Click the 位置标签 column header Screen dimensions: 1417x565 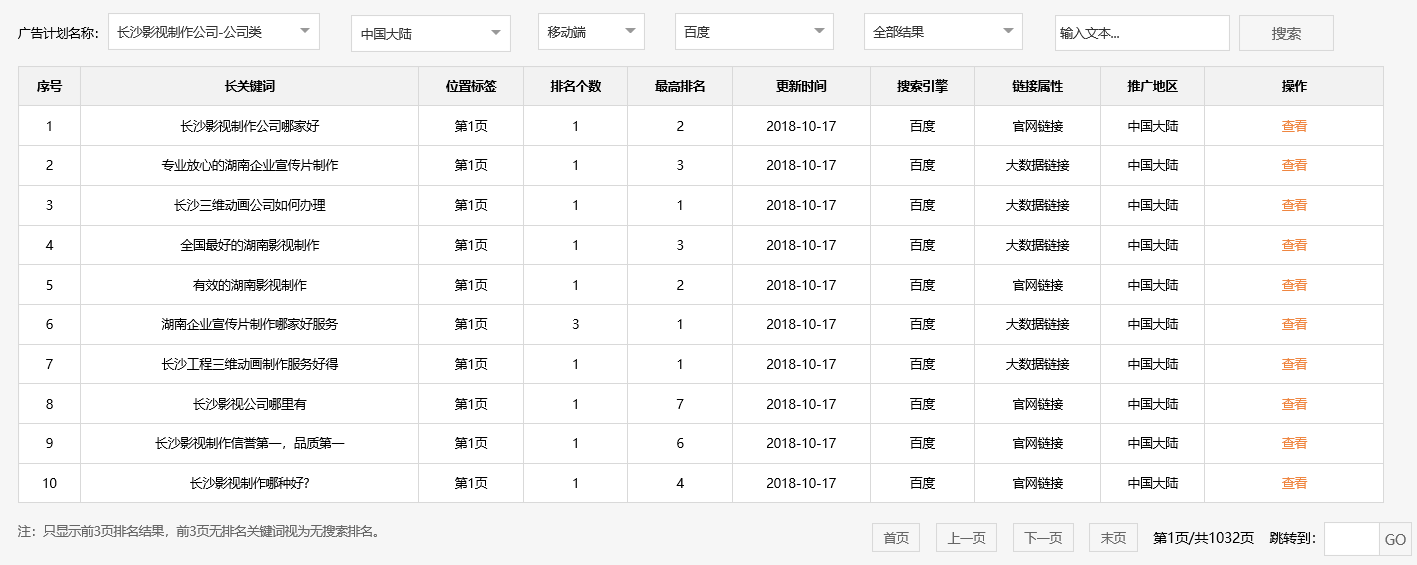pos(471,86)
